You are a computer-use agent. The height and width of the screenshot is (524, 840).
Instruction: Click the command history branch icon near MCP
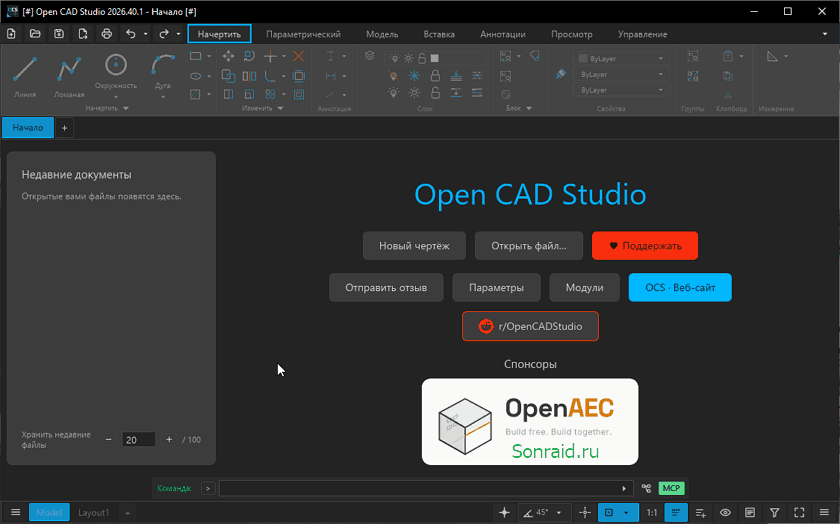coord(647,488)
